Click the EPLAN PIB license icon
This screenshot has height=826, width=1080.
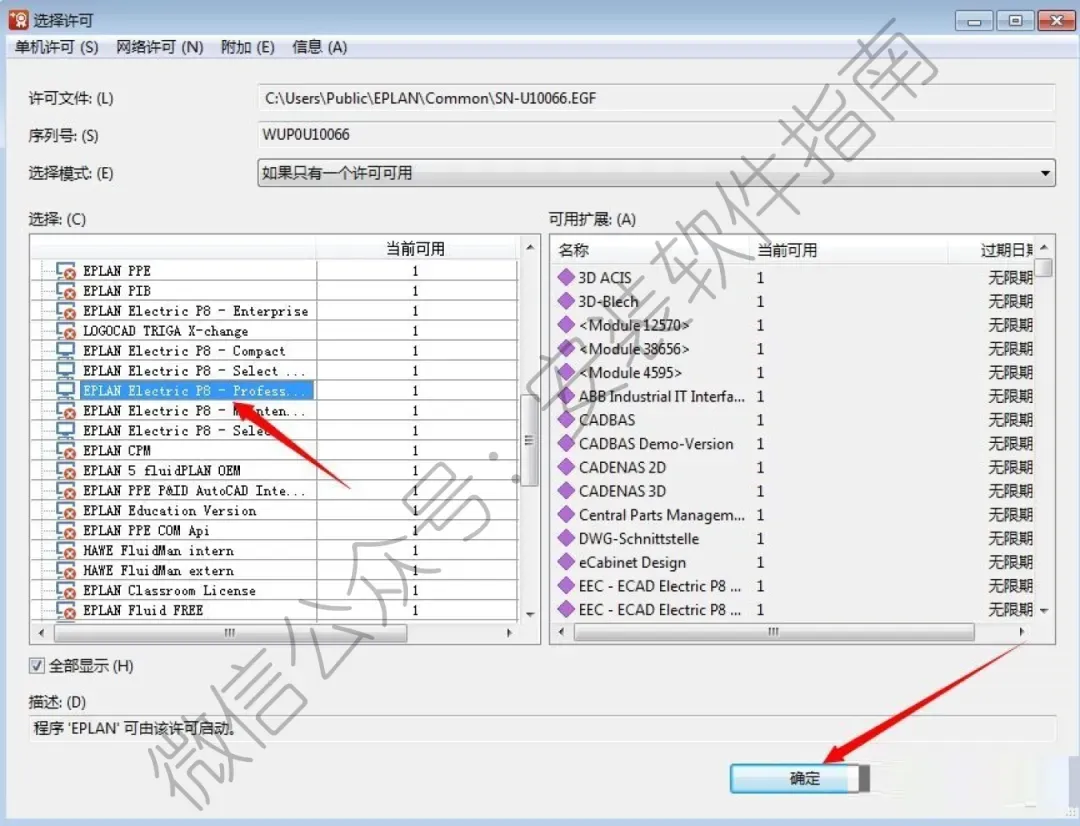[66, 291]
